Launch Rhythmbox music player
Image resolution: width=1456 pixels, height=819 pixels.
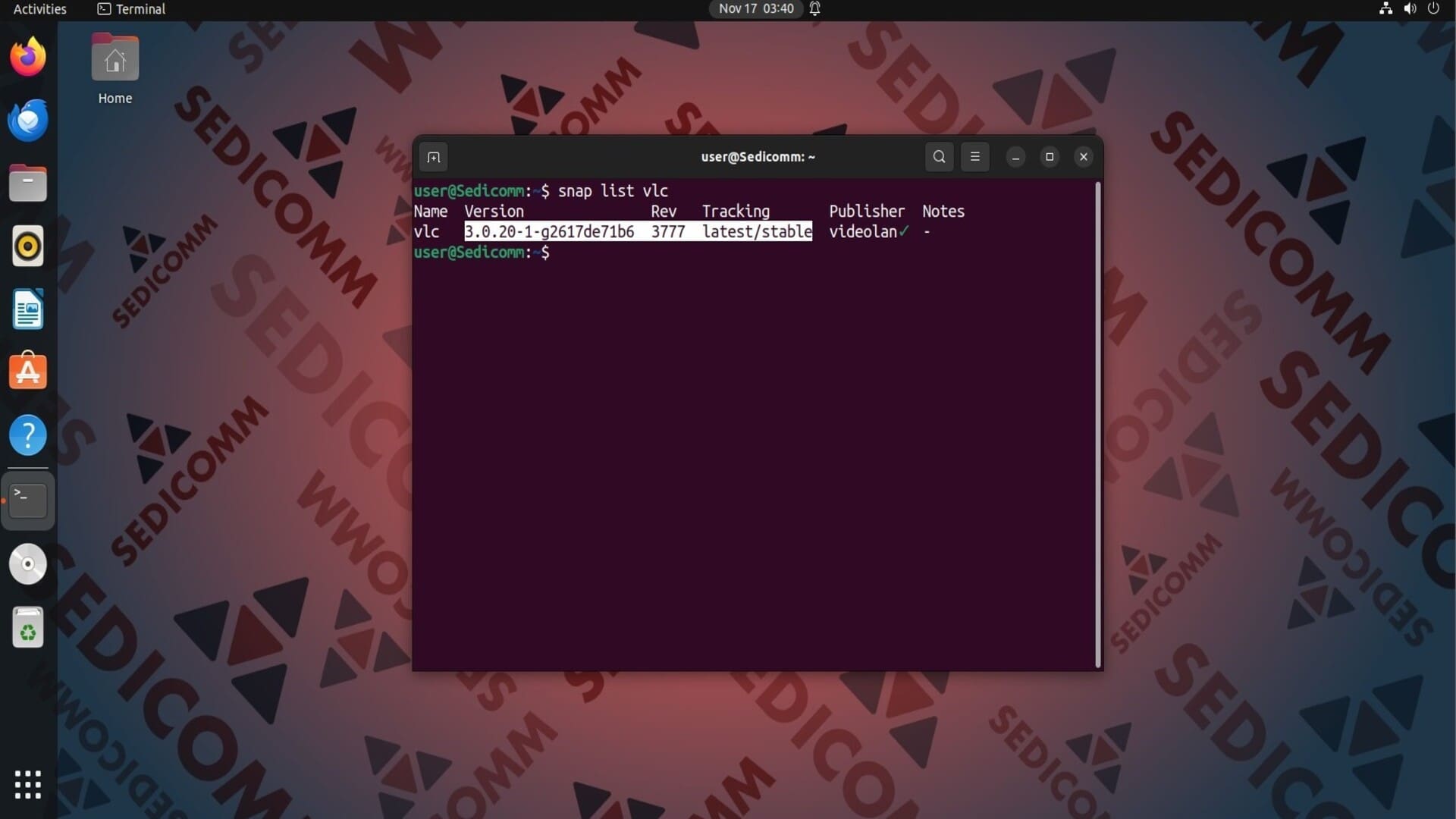point(28,246)
